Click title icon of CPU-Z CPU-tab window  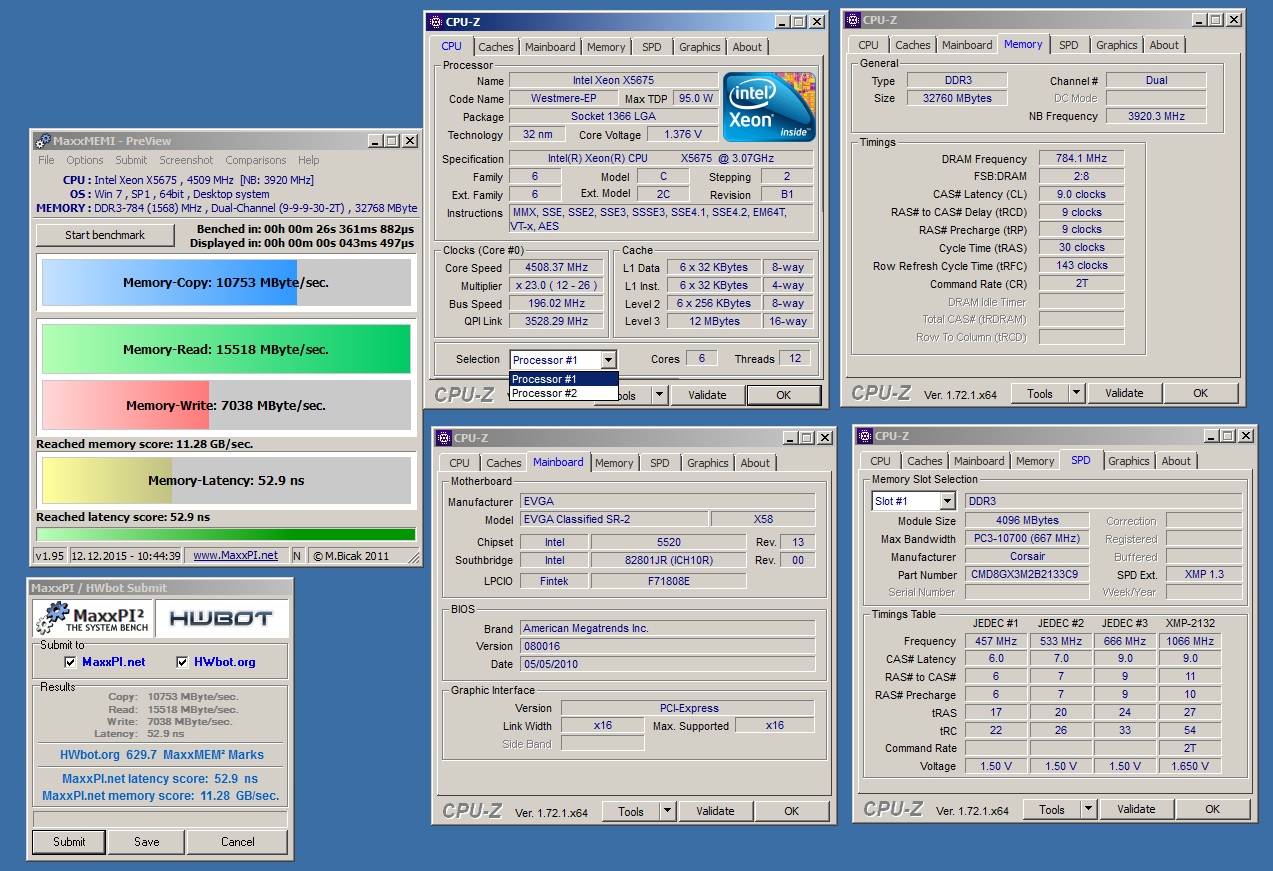(x=435, y=21)
